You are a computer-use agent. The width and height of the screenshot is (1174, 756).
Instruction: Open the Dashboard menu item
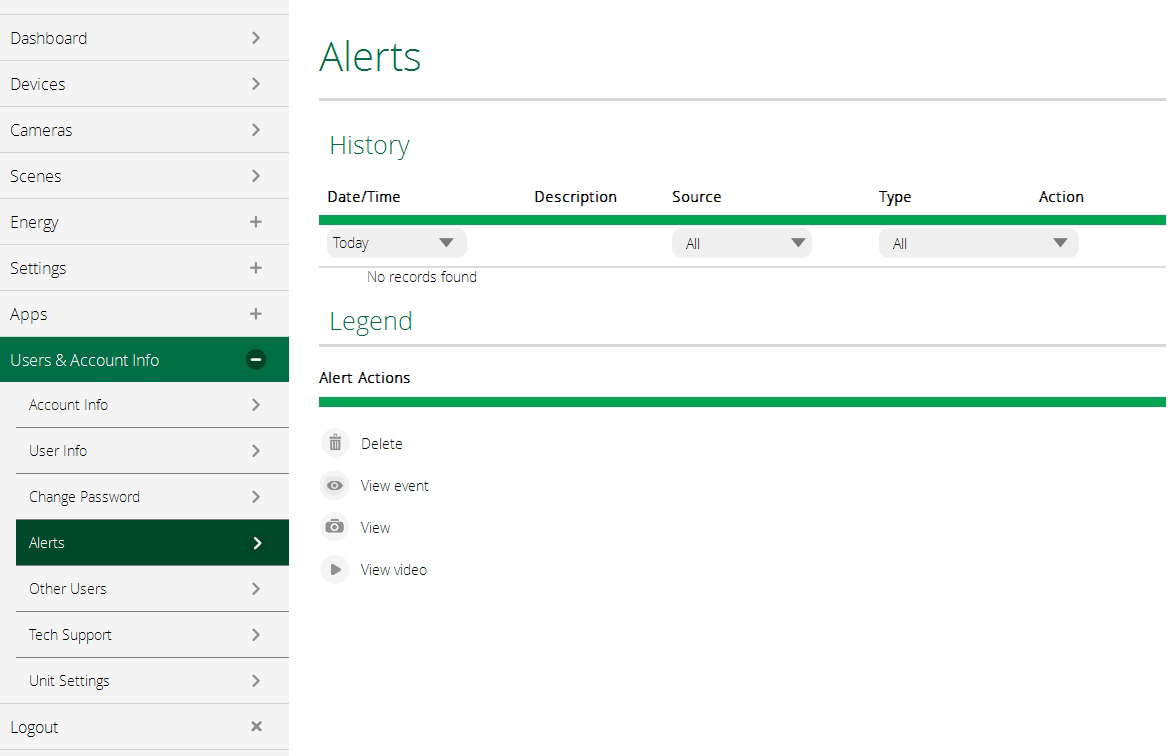[49, 38]
